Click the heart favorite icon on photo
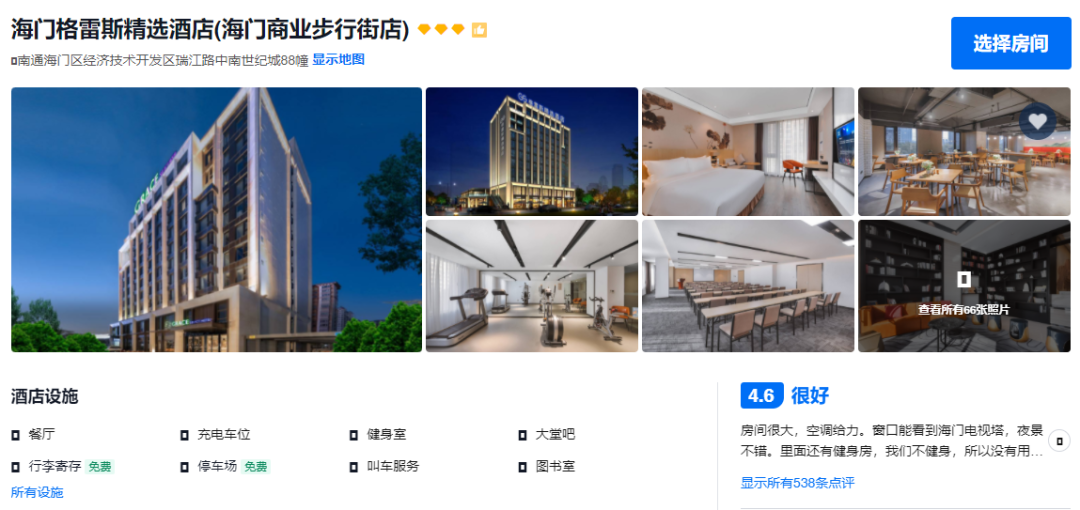The image size is (1080, 510). click(1037, 121)
